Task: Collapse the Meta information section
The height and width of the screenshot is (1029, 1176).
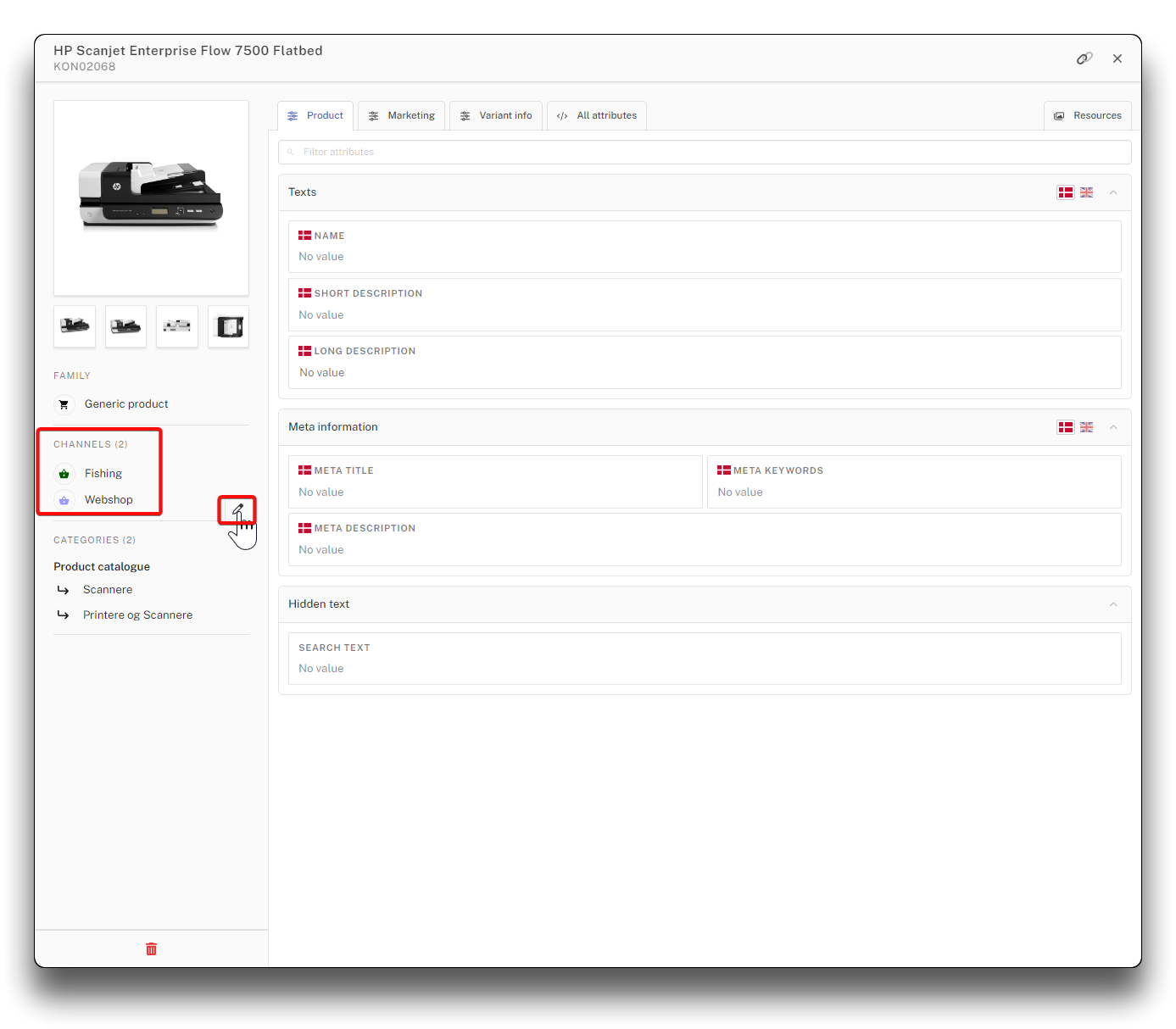Action: [1113, 427]
